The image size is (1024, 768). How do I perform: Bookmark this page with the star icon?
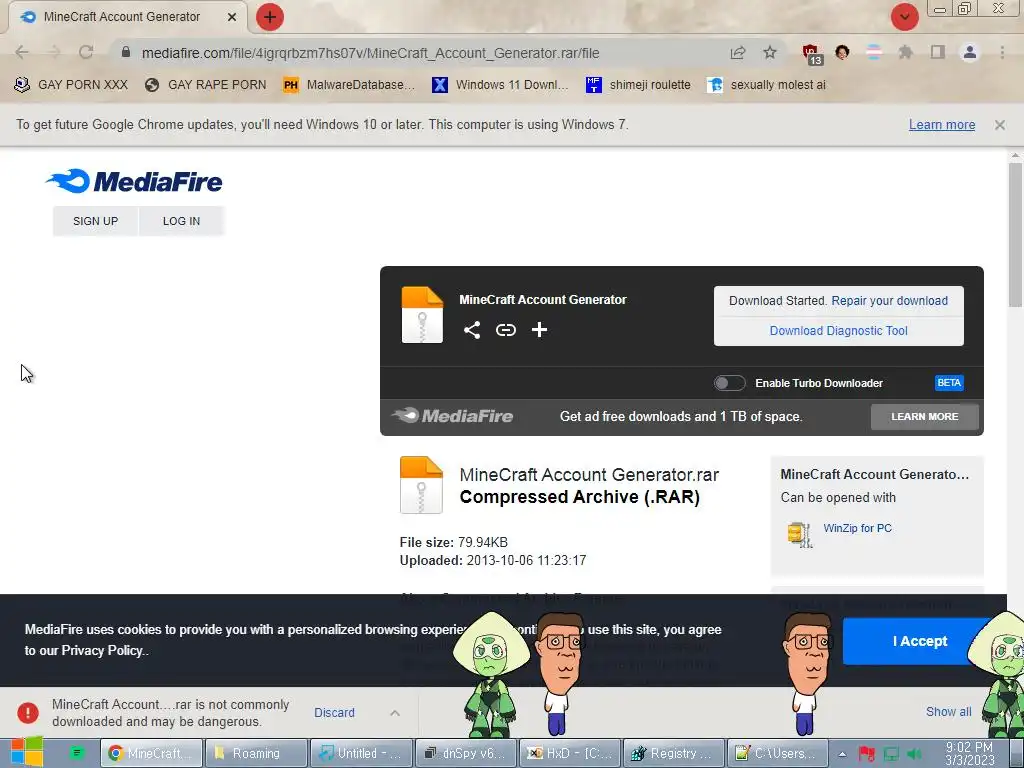click(770, 53)
